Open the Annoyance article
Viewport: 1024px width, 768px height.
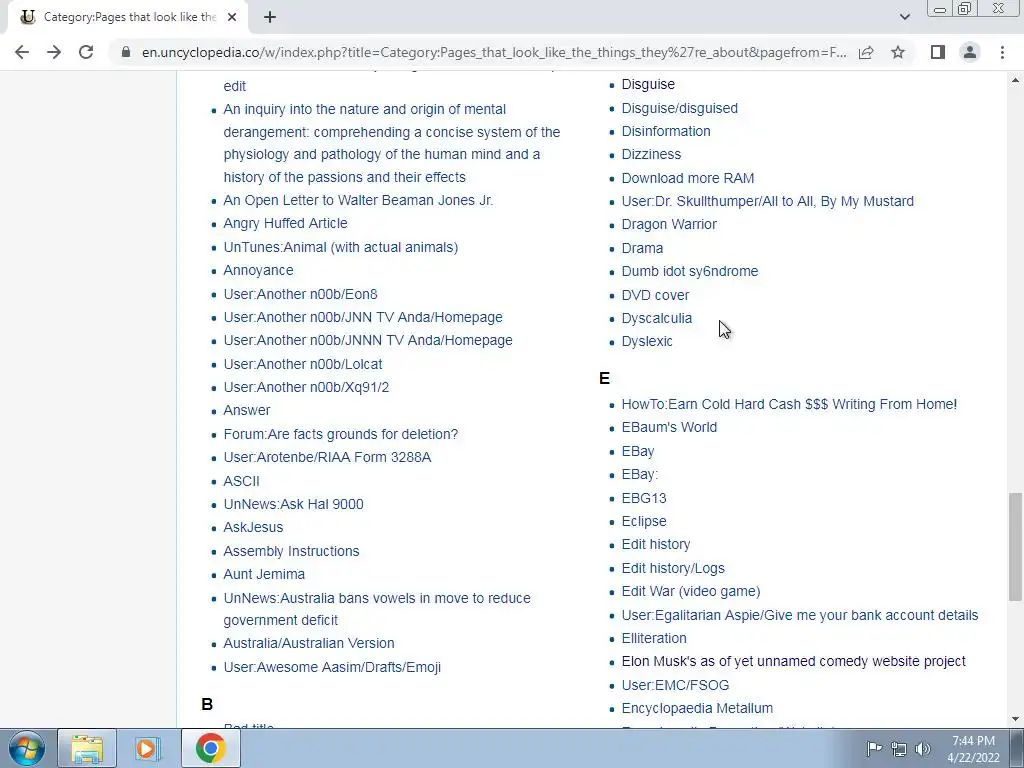coord(258,270)
